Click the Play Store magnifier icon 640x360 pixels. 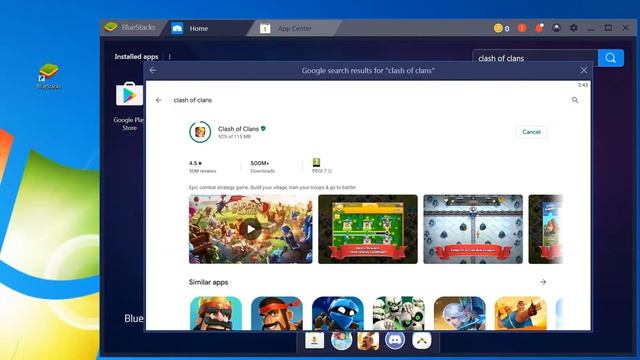[575, 100]
